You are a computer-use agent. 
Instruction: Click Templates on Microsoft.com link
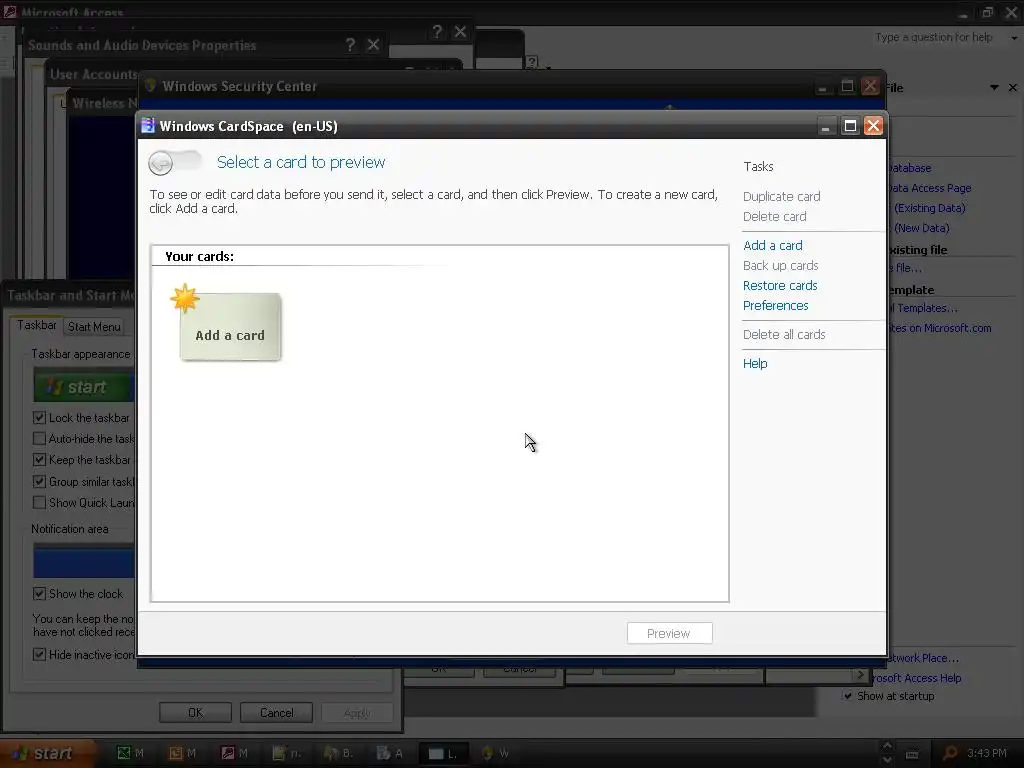(940, 328)
